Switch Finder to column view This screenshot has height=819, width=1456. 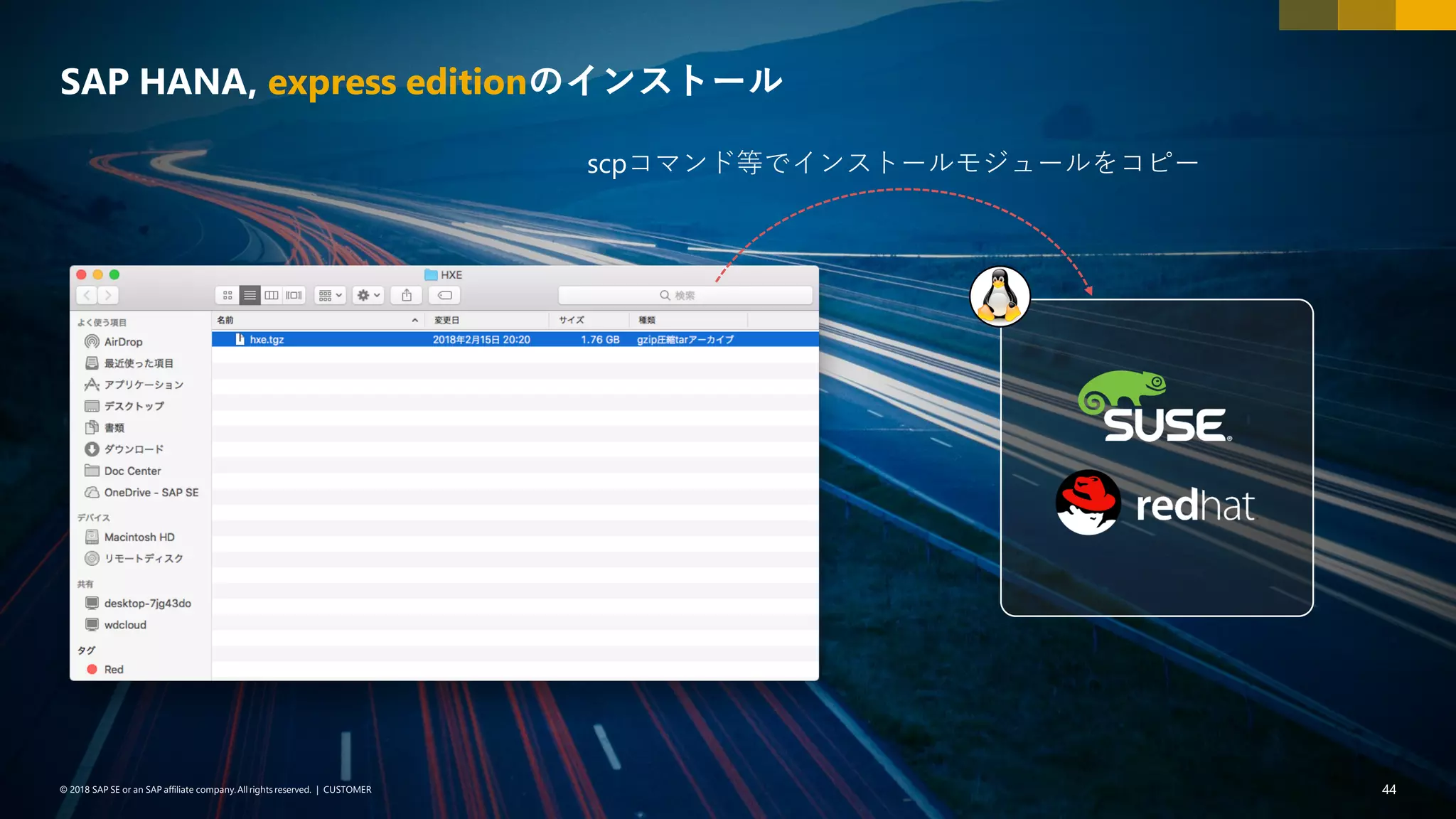click(272, 295)
